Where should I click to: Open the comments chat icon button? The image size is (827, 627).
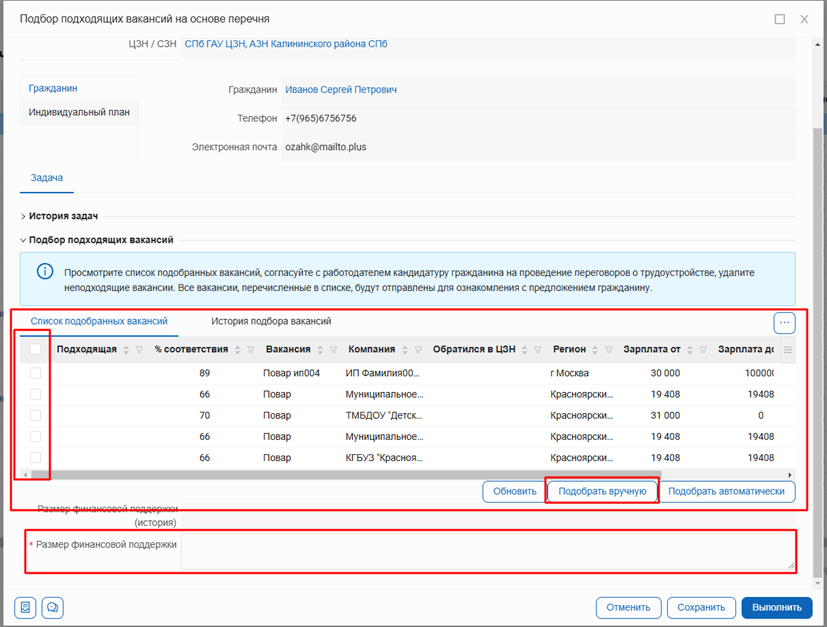tap(52, 607)
